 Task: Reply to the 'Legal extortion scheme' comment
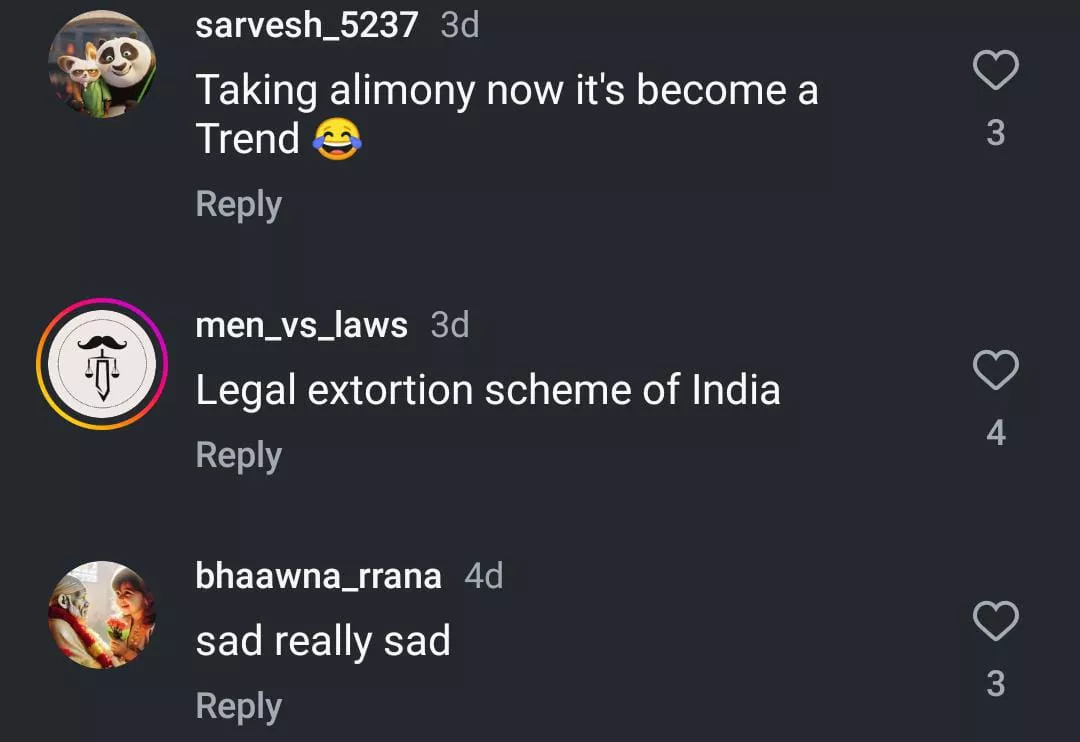coord(238,455)
